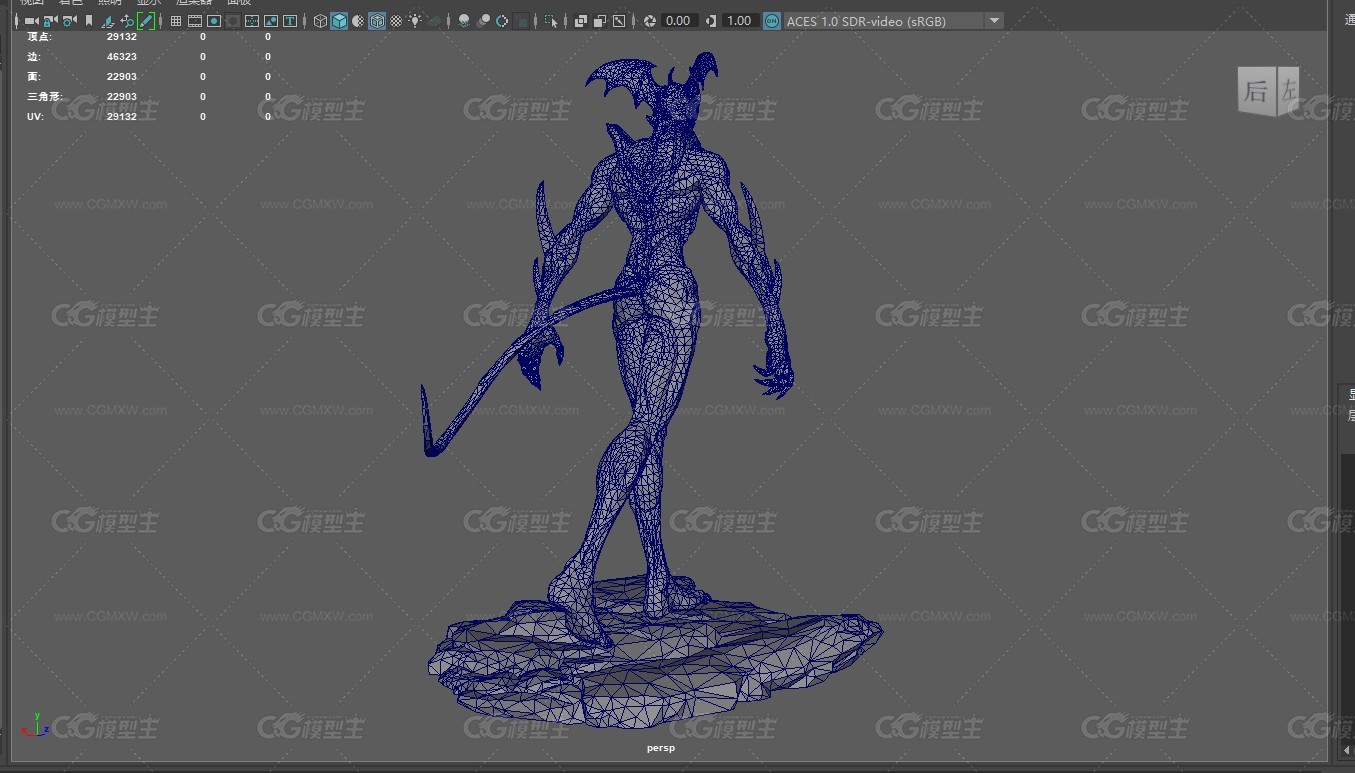The image size is (1355, 773).
Task: Open Camera Attributes from toolbar
Action: [69, 21]
